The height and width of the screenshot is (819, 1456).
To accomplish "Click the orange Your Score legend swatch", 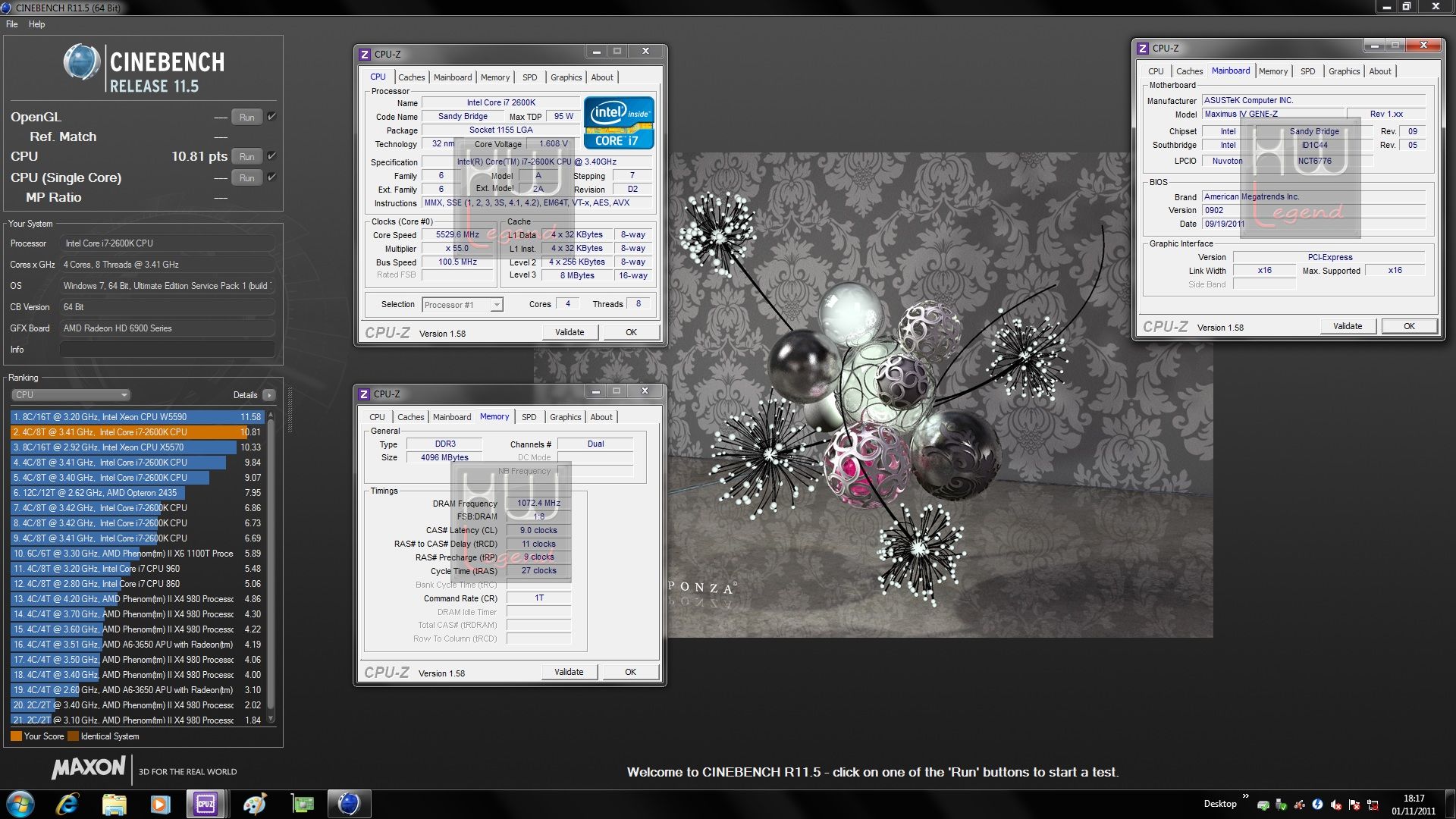I will click(x=16, y=736).
